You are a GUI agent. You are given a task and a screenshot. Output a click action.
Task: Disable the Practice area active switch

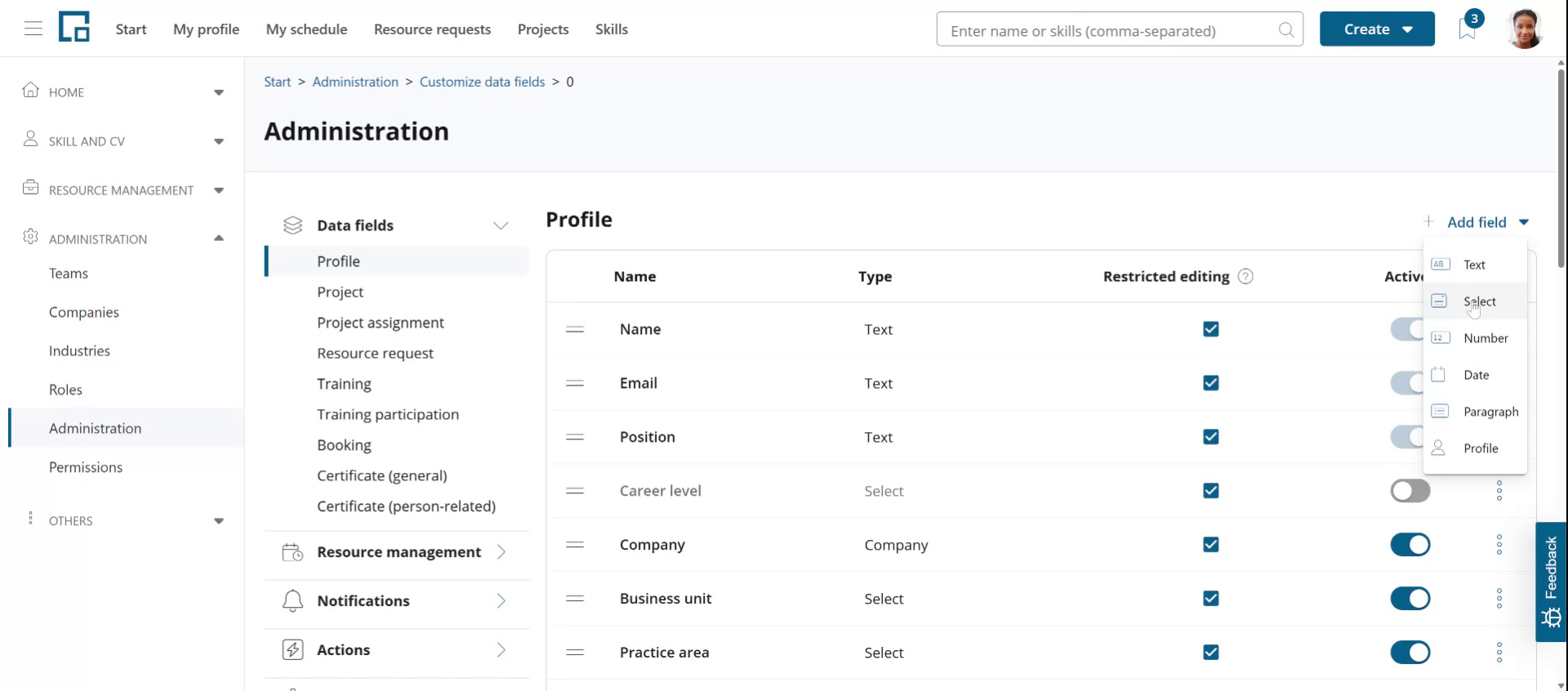tap(1410, 653)
